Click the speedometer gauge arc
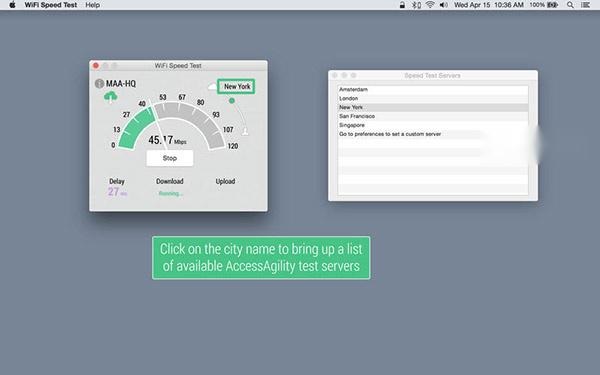This screenshot has width=600, height=375. 171,126
